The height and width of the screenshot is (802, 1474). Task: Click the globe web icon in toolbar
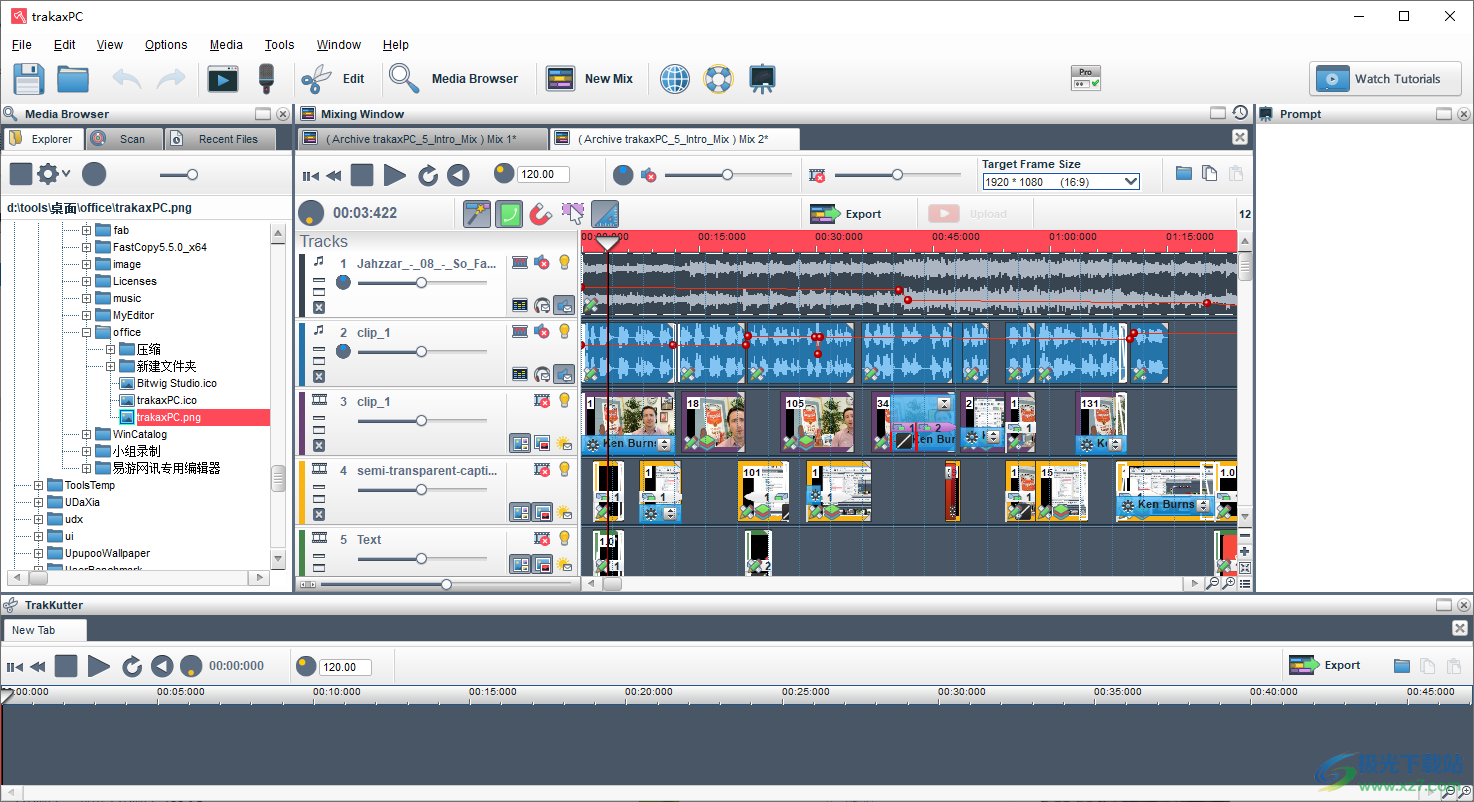[675, 79]
